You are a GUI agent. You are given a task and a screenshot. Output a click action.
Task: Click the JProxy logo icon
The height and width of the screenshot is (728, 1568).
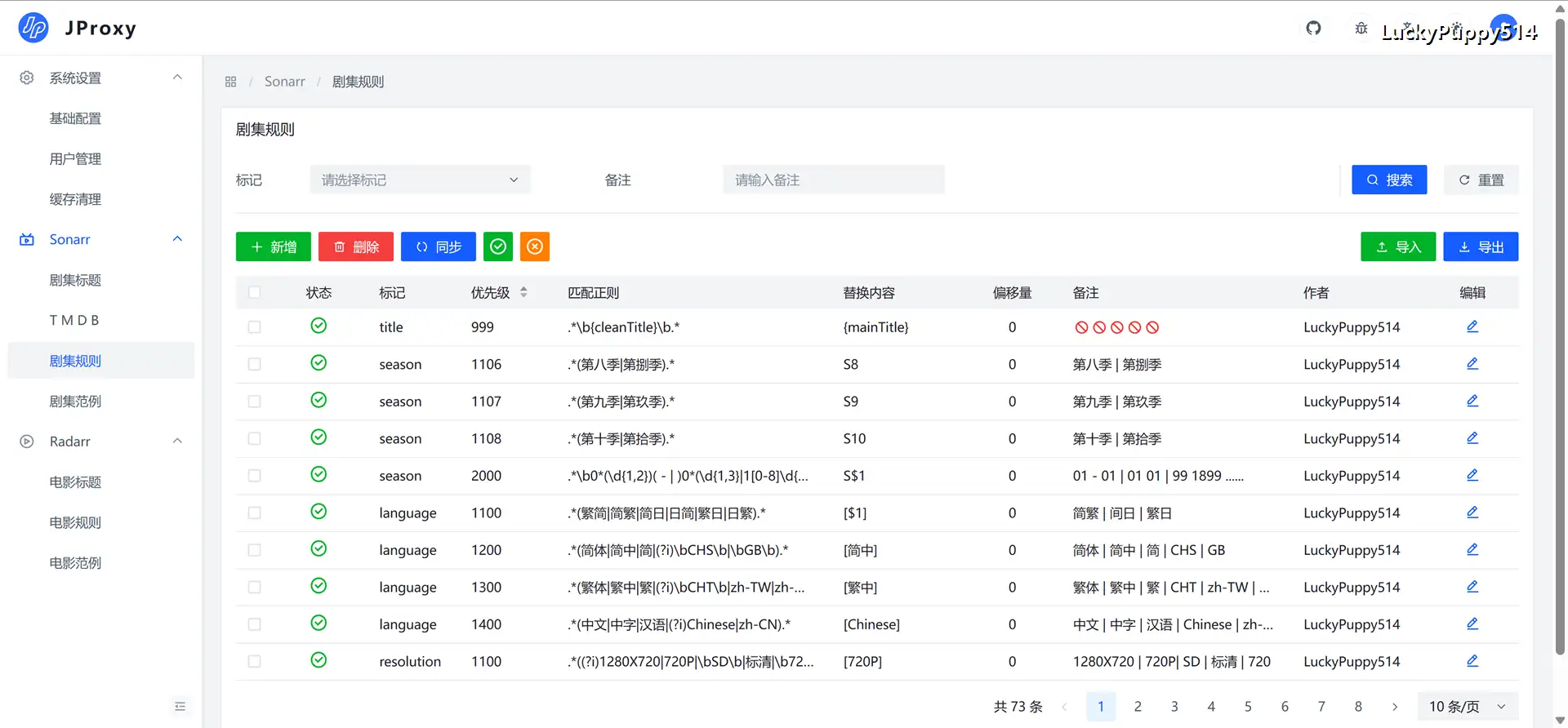tap(33, 28)
